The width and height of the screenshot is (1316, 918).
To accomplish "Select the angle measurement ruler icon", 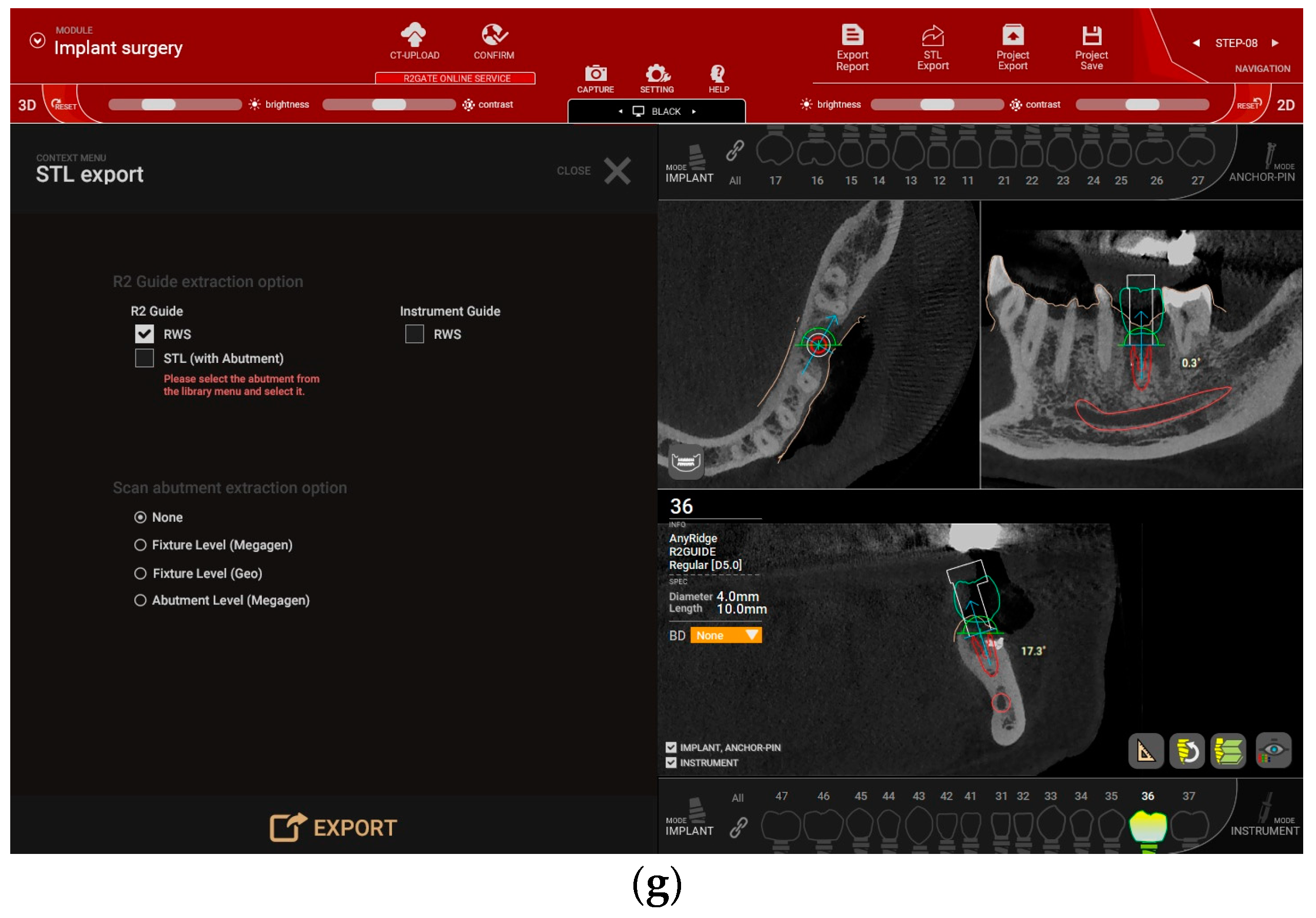I will point(1146,750).
